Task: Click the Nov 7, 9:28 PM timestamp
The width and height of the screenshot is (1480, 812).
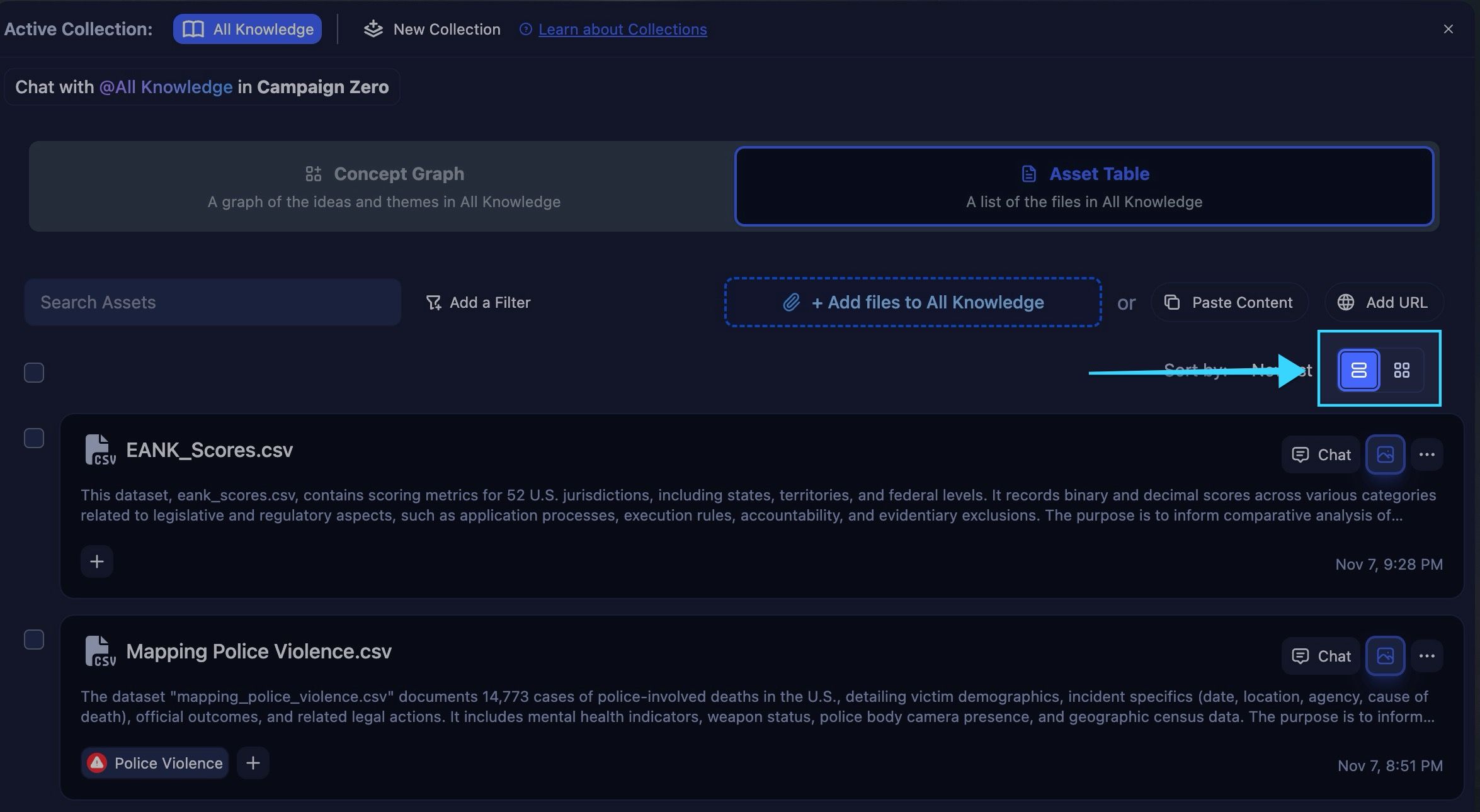Action: pyautogui.click(x=1389, y=564)
